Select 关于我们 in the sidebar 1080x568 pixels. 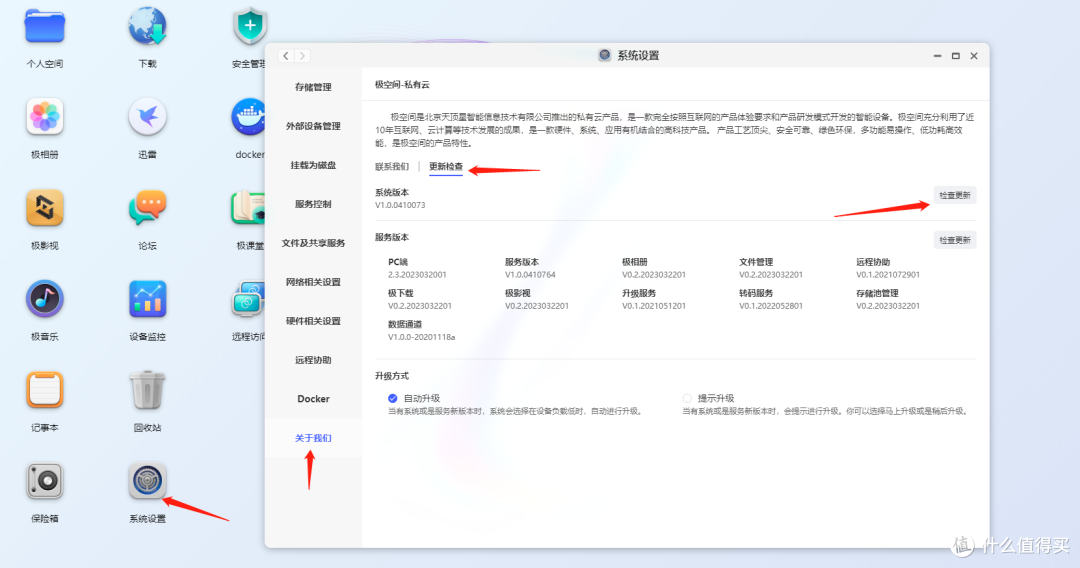313,438
